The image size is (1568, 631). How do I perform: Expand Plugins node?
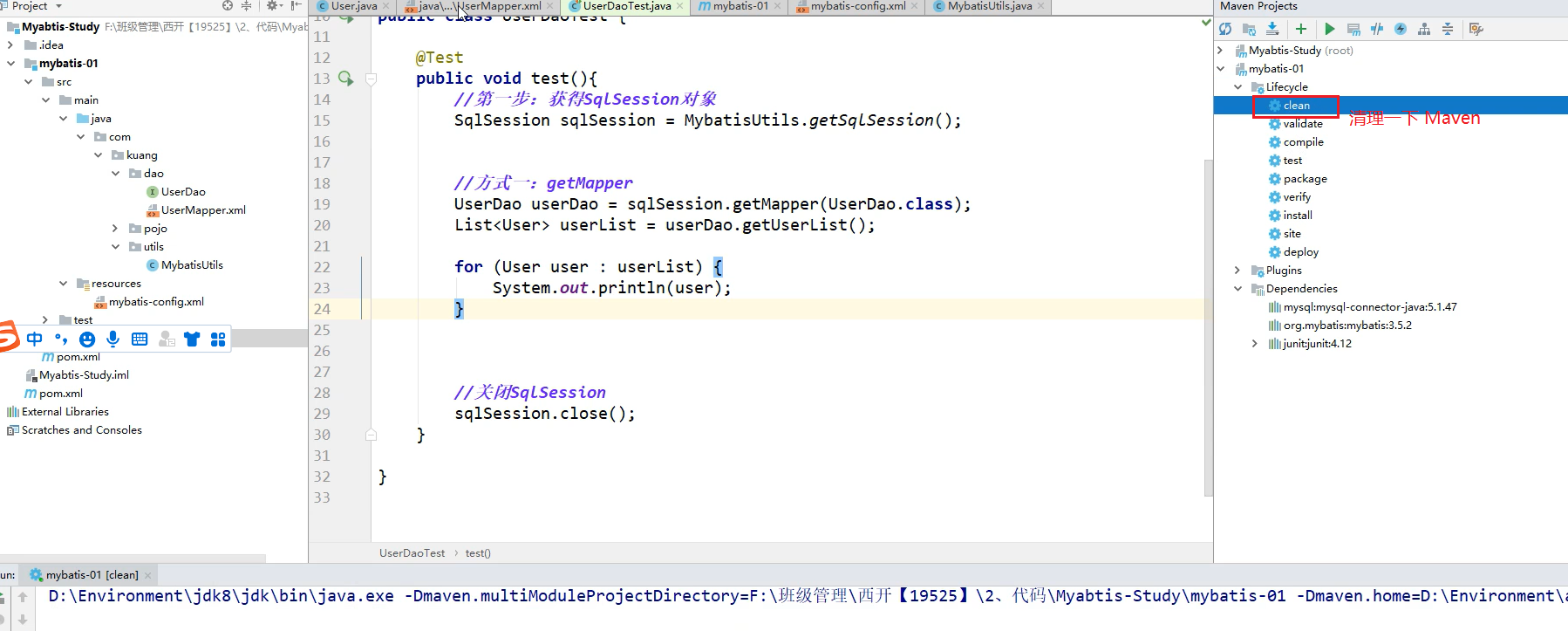[1238, 270]
